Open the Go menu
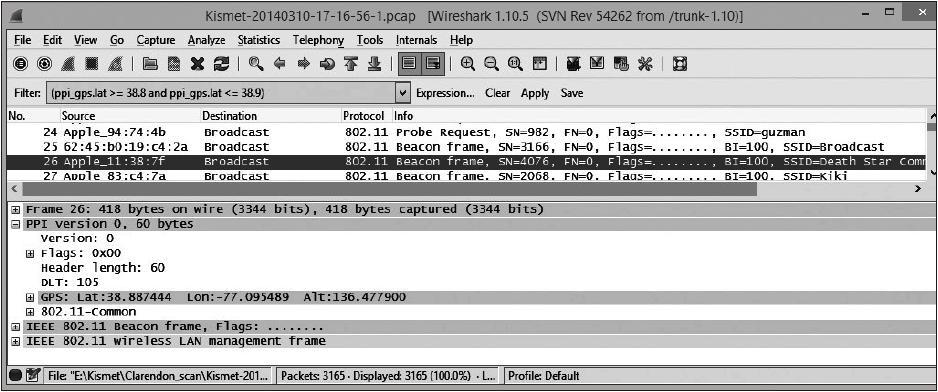 (x=117, y=40)
